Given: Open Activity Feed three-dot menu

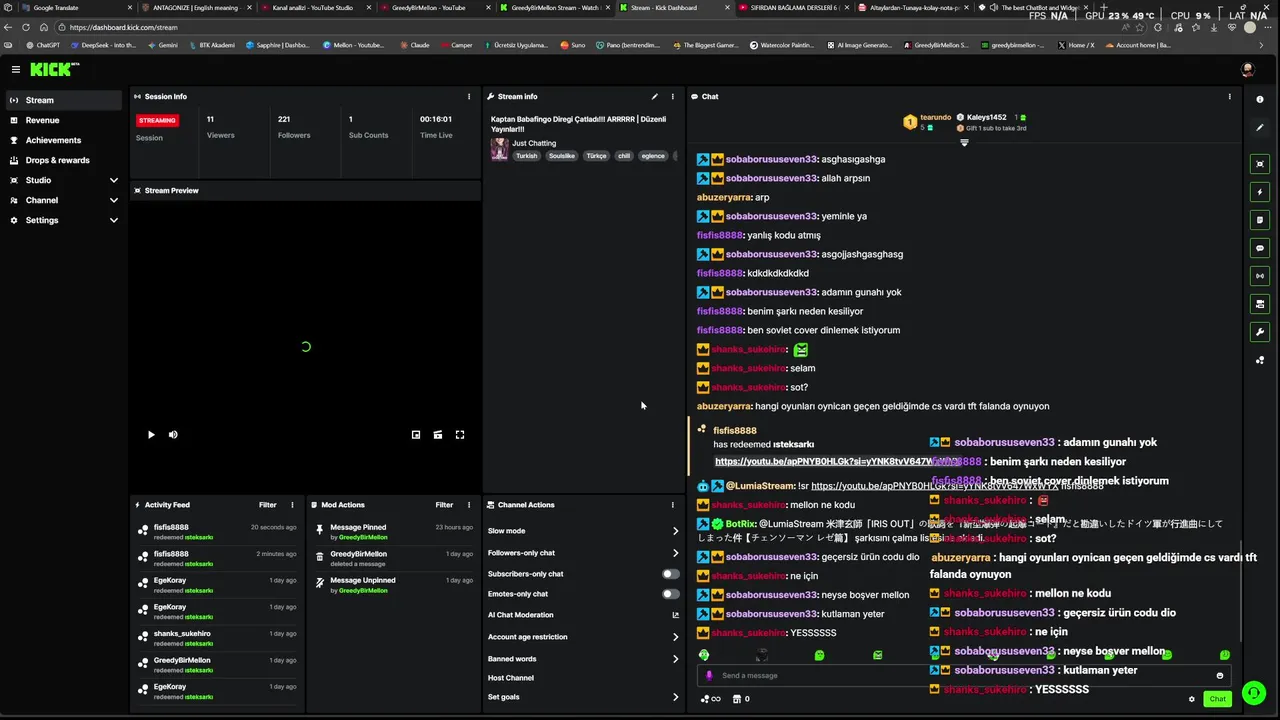Looking at the screenshot, I should (x=292, y=505).
